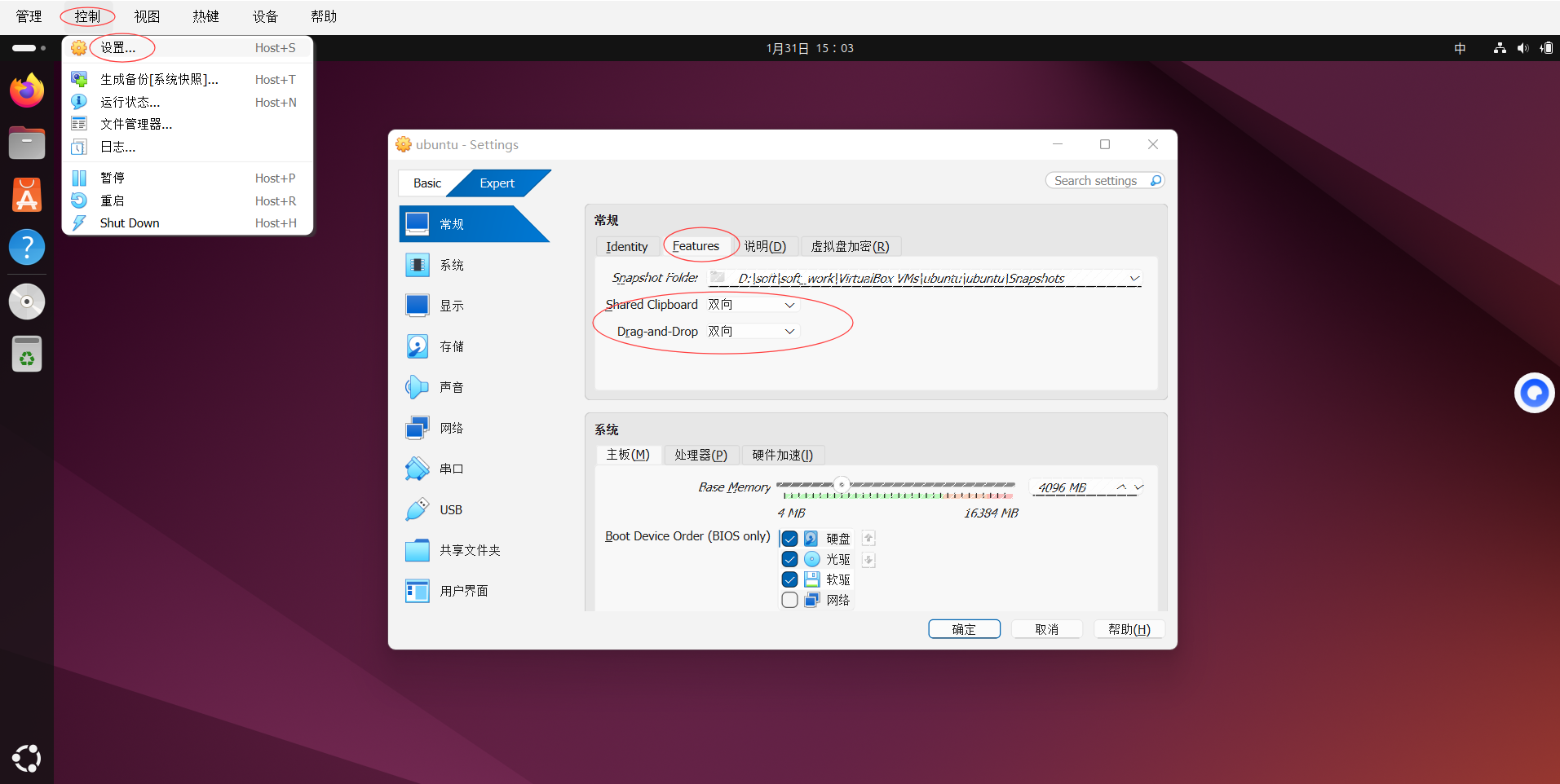Enable the 网络 boot device checkbox

click(789, 600)
